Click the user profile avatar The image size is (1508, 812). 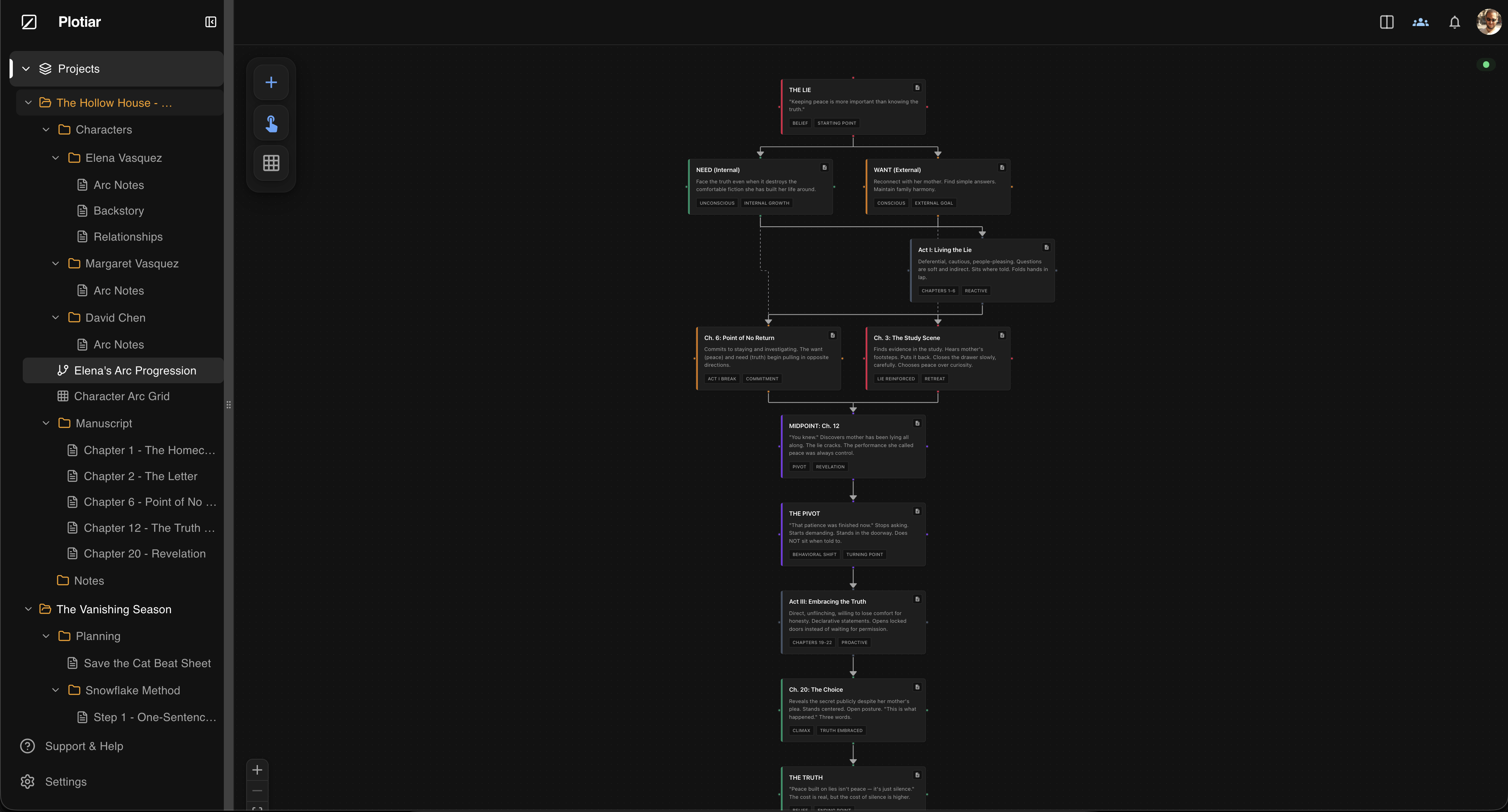(1489, 22)
